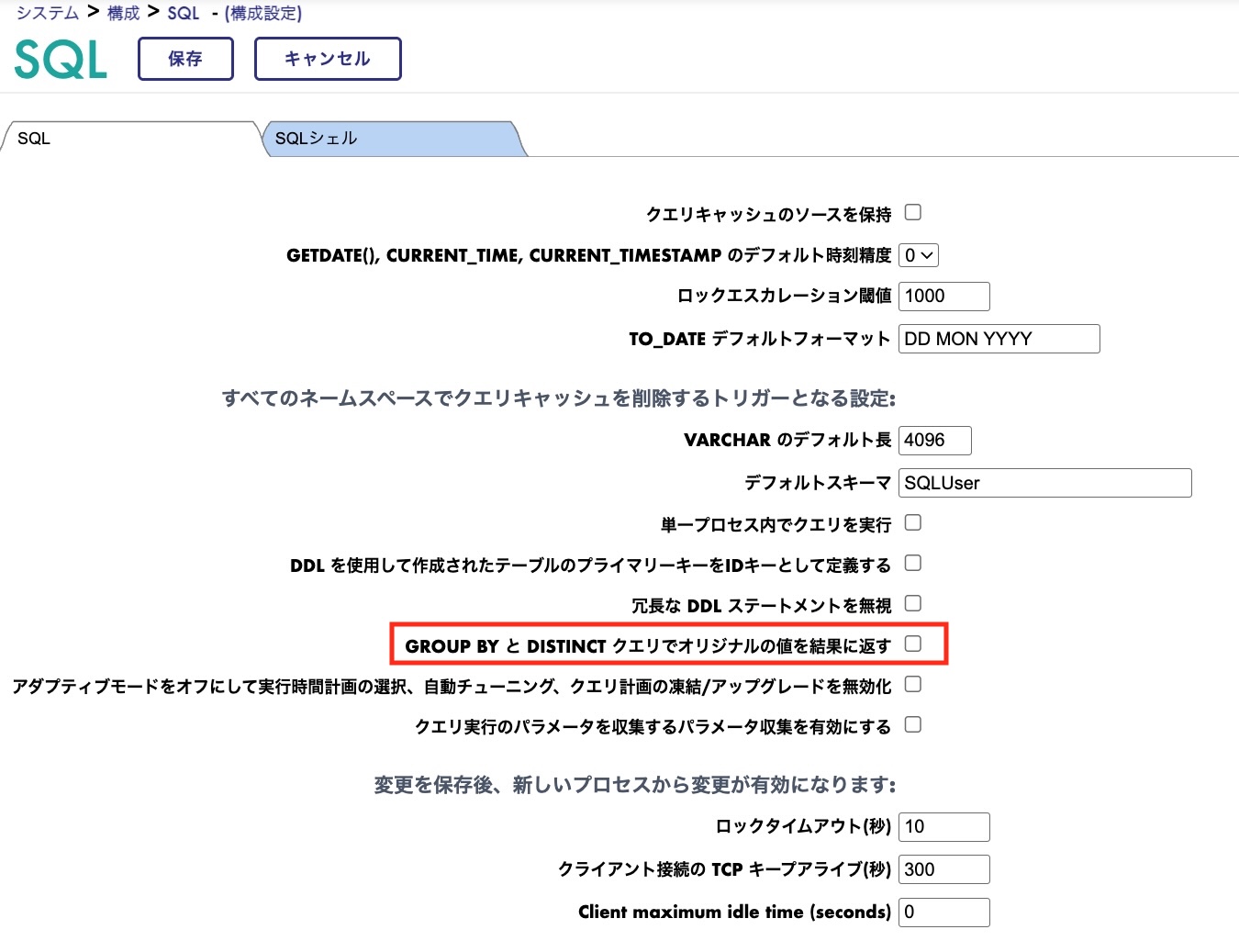
Task: Select the SQL tab
Action: click(x=128, y=139)
